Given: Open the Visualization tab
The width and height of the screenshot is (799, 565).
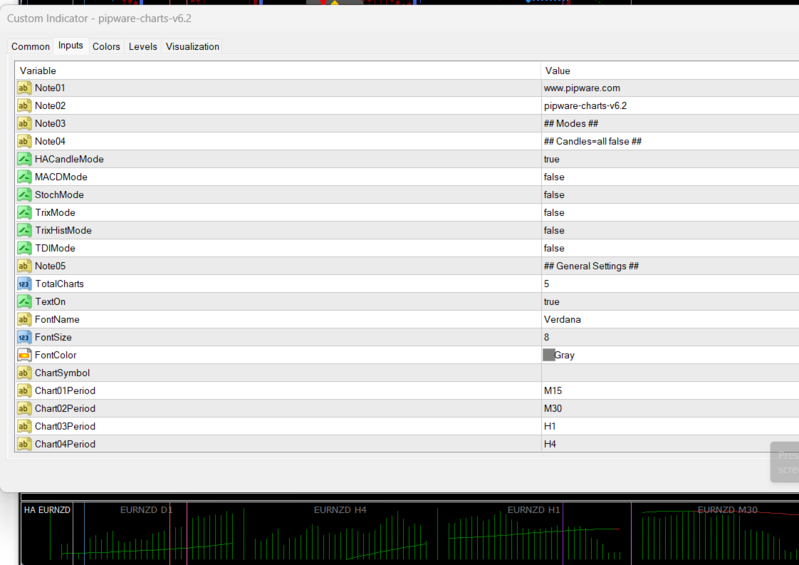Looking at the screenshot, I should 193,46.
